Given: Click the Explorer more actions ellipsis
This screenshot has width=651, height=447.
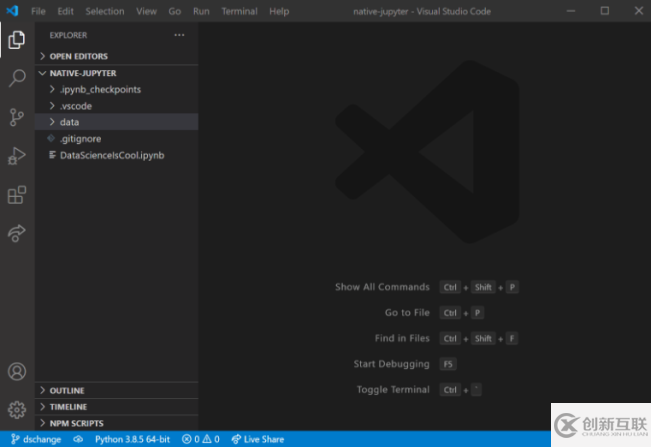Looking at the screenshot, I should 179,35.
